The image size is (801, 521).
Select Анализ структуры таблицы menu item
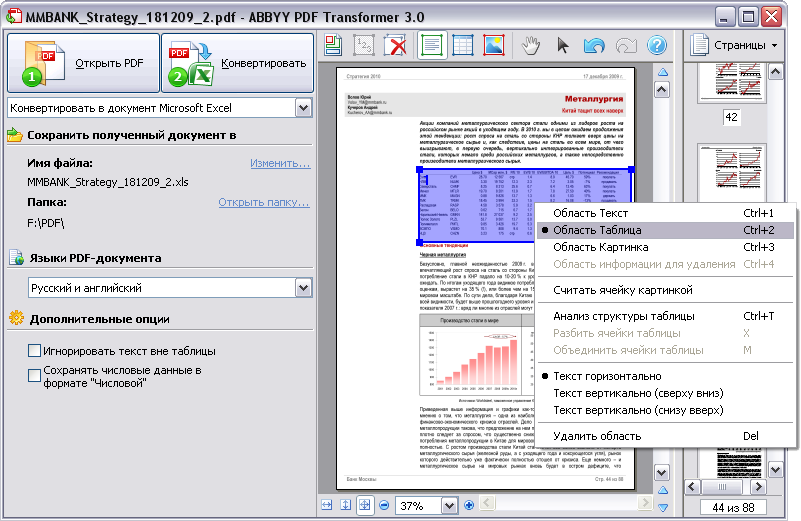665,316
